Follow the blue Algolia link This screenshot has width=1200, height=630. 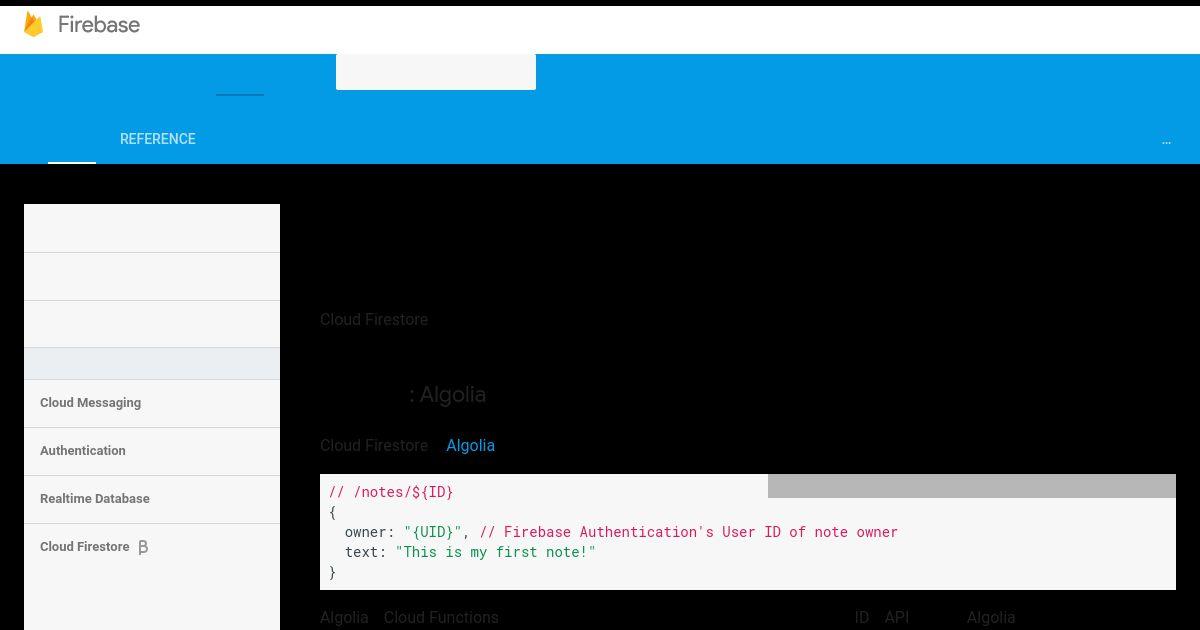coord(470,445)
